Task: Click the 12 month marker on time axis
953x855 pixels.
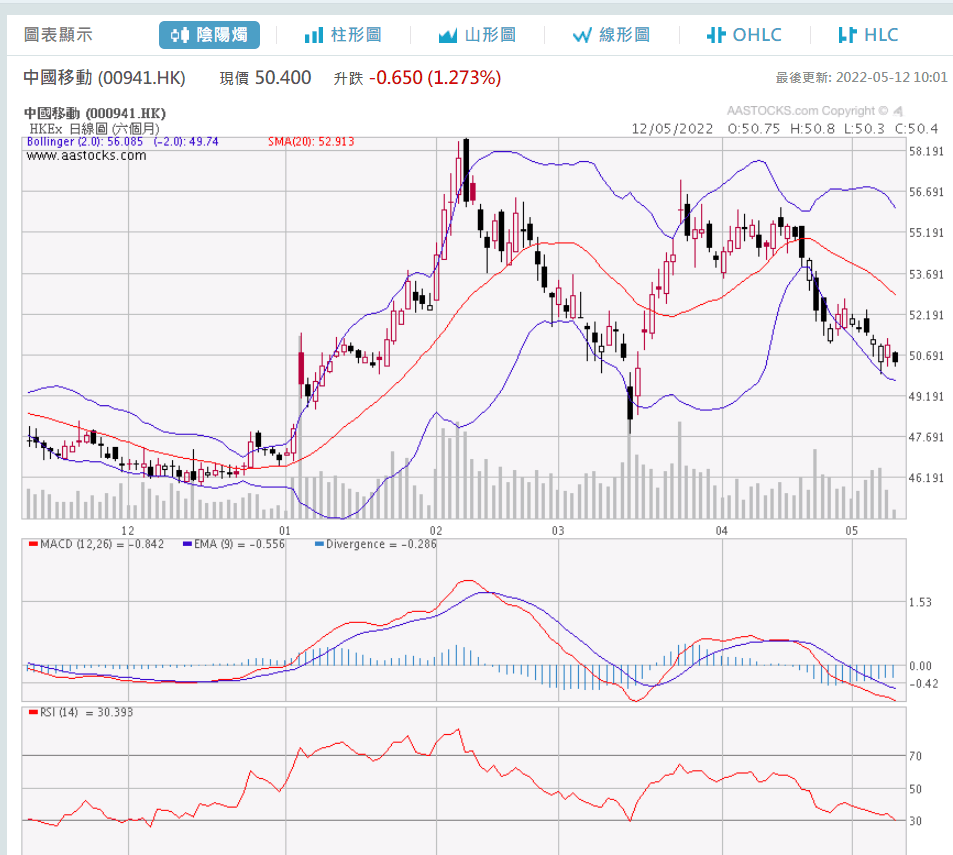Action: [128, 531]
